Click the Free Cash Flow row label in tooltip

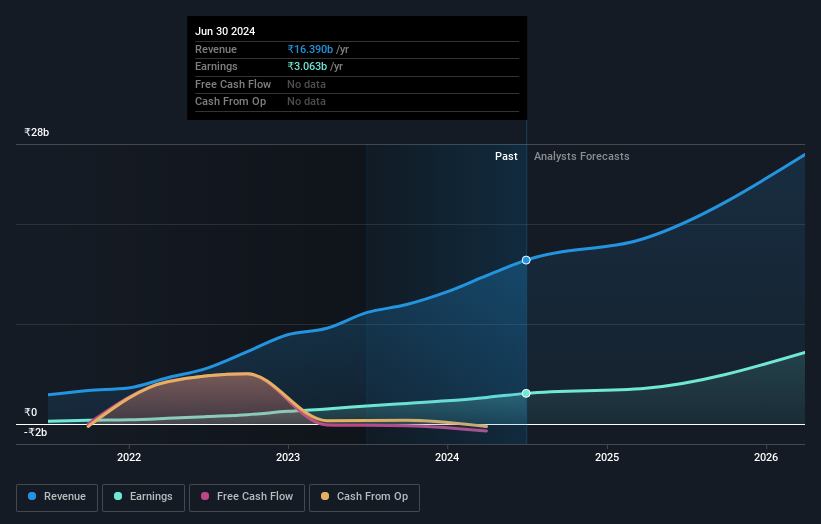point(233,84)
